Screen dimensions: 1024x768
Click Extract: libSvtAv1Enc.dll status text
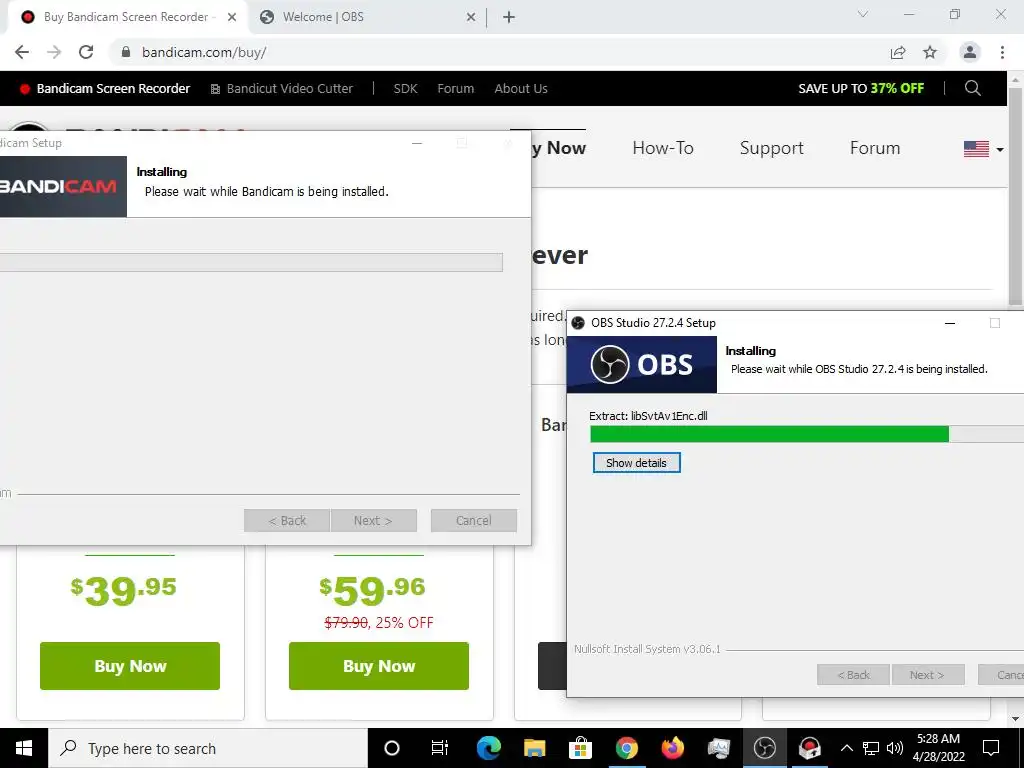tap(648, 416)
